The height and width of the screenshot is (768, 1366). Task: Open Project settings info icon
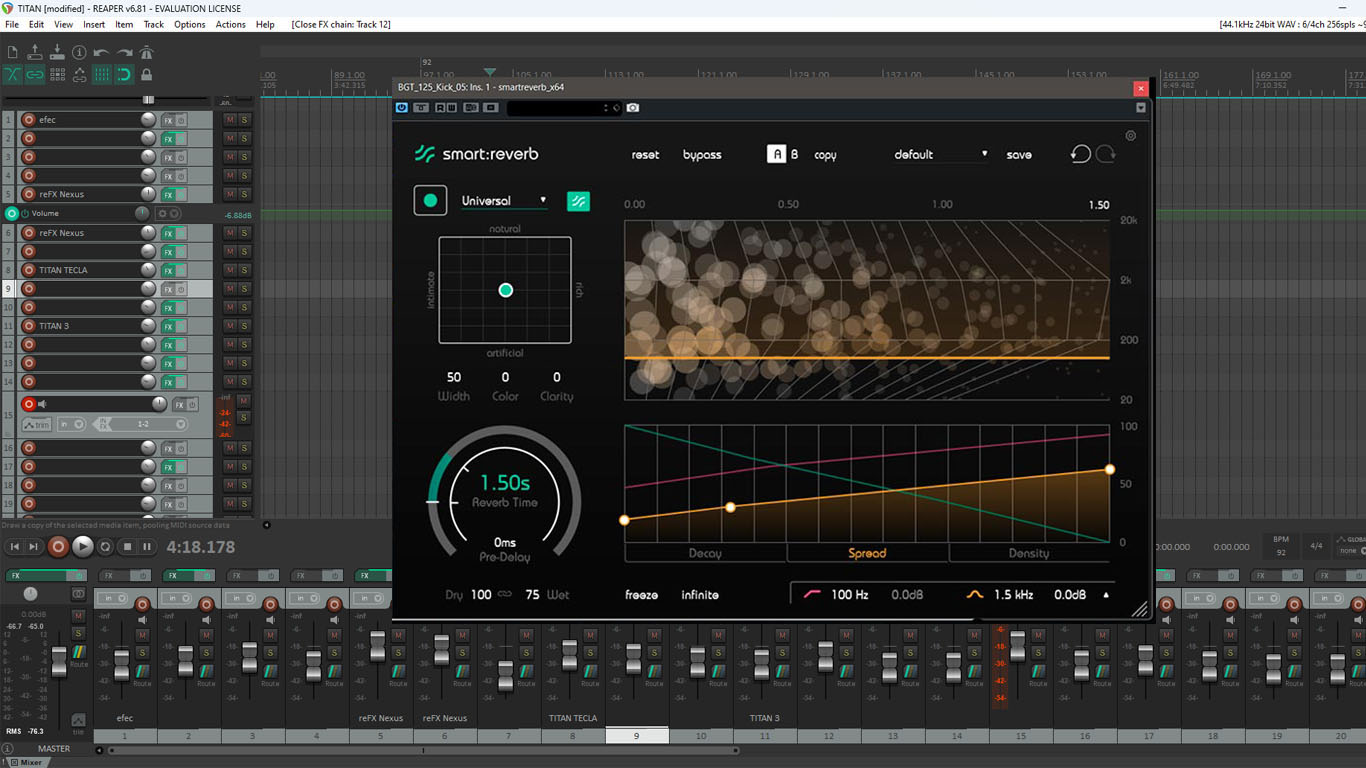79,52
